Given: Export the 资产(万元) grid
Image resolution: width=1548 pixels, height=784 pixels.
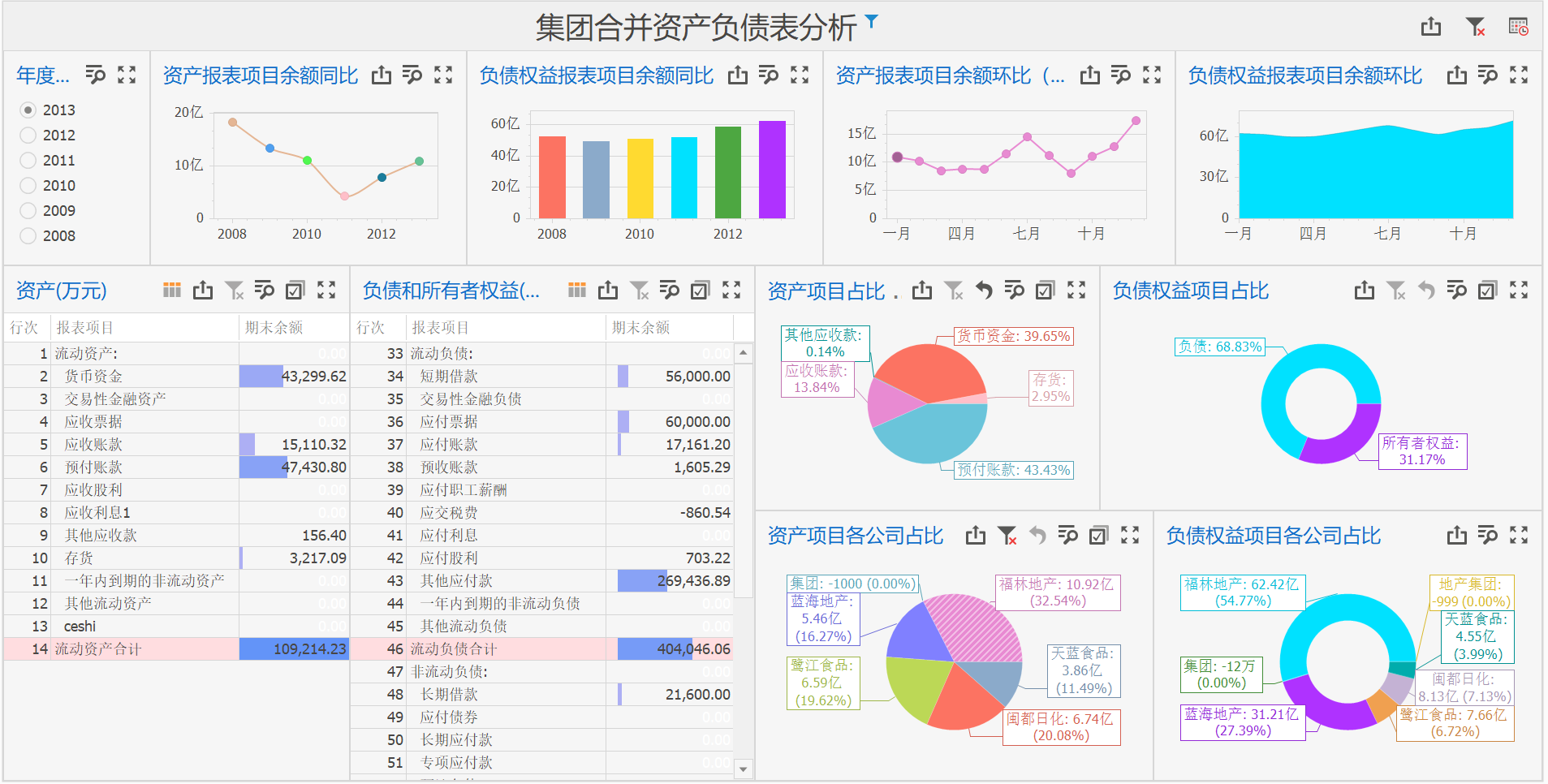Looking at the screenshot, I should click(x=203, y=290).
